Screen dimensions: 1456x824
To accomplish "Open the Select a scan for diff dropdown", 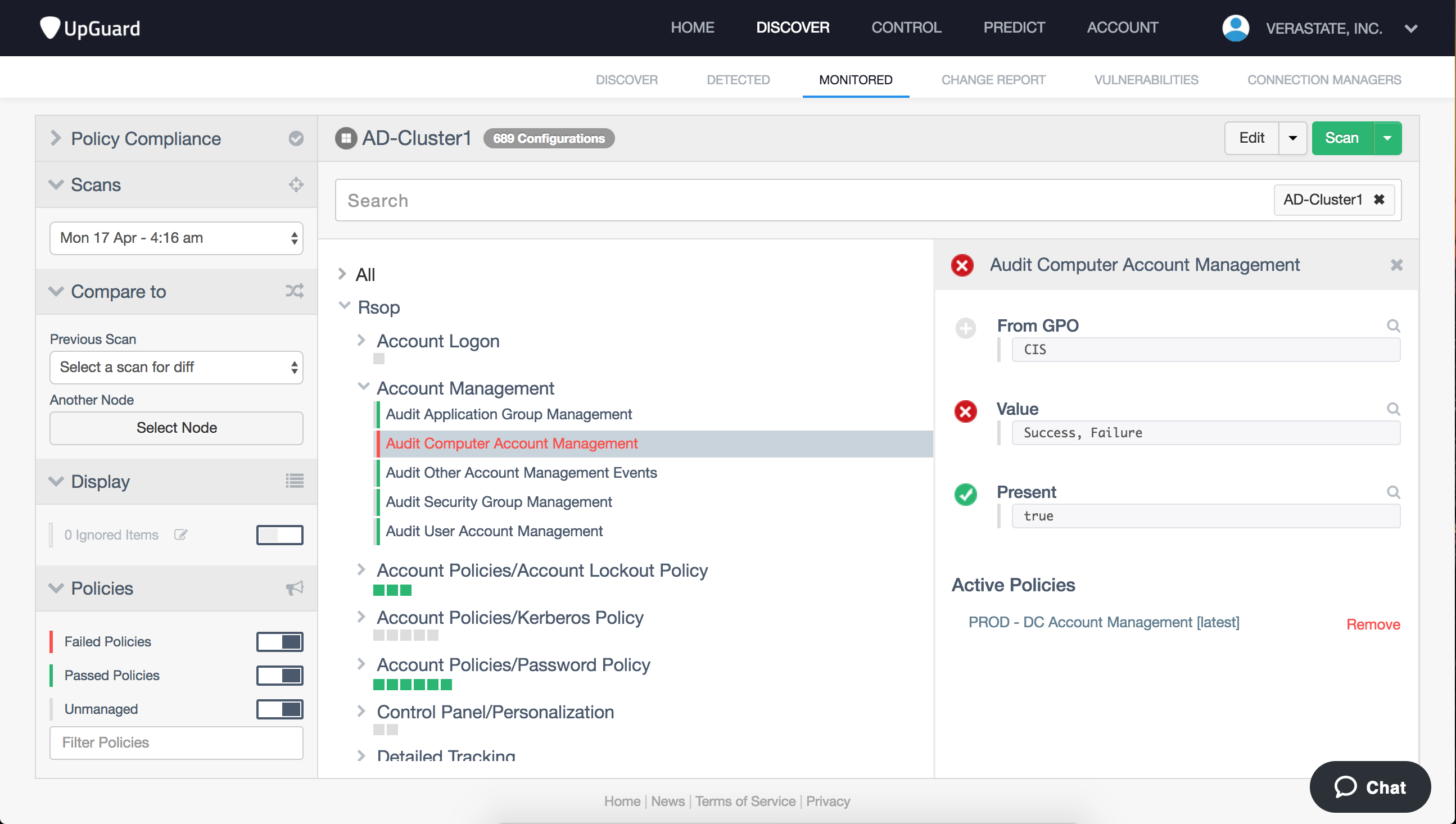I will click(177, 367).
